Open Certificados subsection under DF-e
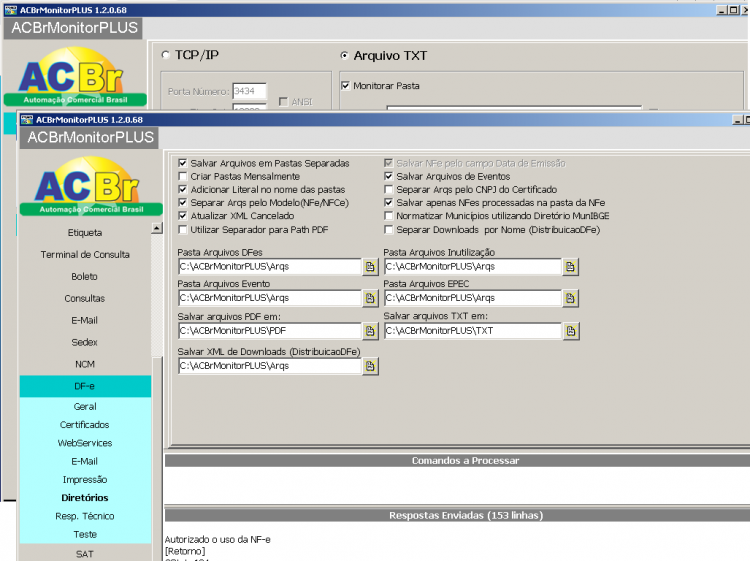Viewport: 750px width, 561px height. 85,425
